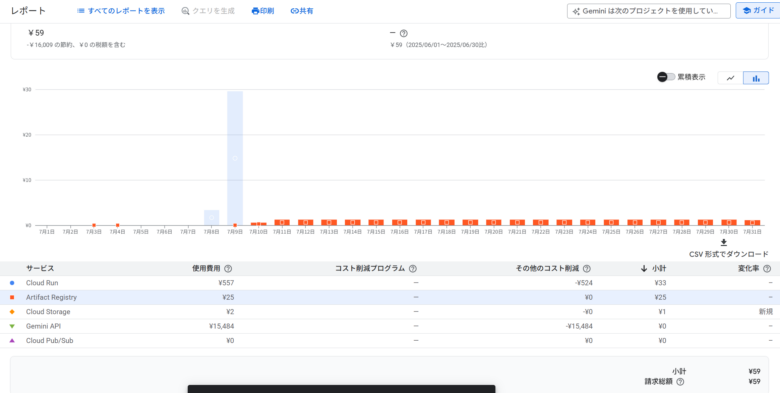
Task: Toggle the 累積表示 switch
Action: (667, 77)
